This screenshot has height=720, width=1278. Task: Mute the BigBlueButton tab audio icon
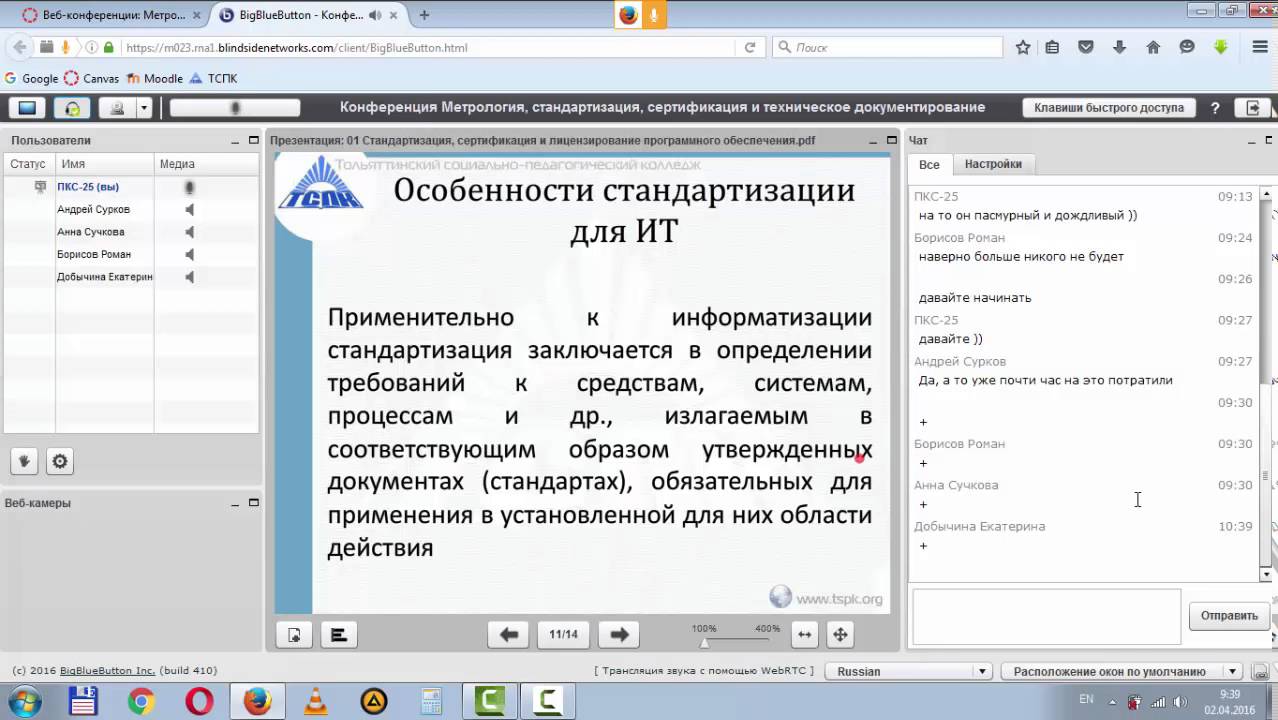tap(375, 15)
